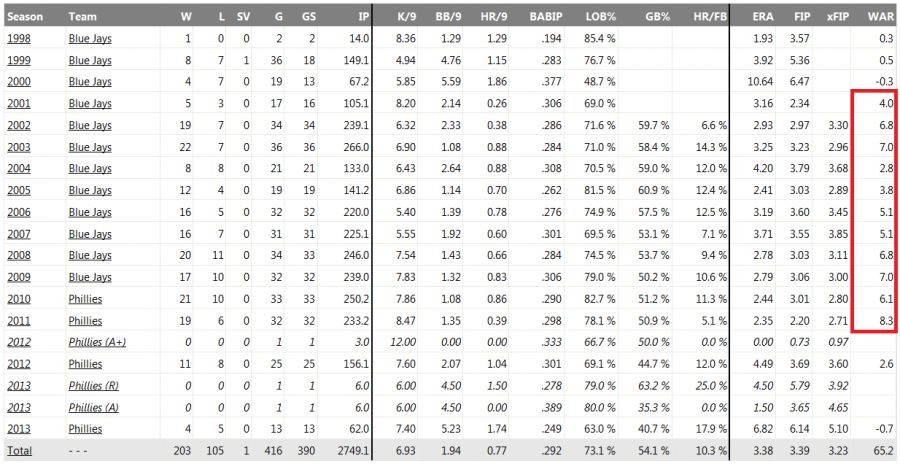Open Phillies link in 2010 row
The height and width of the screenshot is (464, 900).
coord(85,298)
